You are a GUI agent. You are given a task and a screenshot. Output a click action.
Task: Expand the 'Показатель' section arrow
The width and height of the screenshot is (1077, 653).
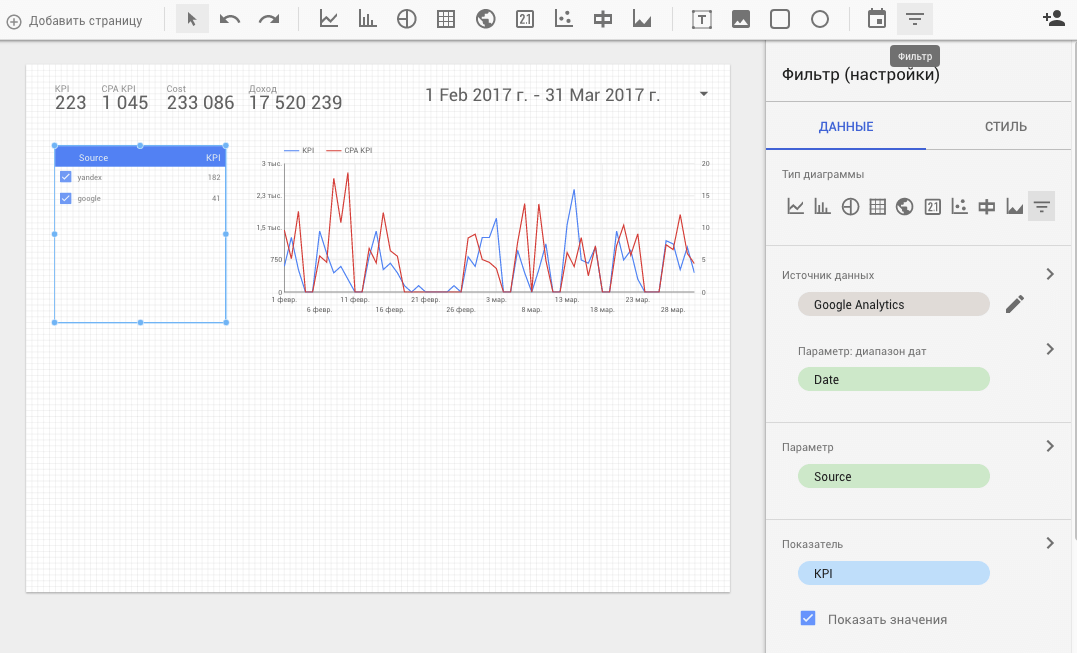point(1049,543)
